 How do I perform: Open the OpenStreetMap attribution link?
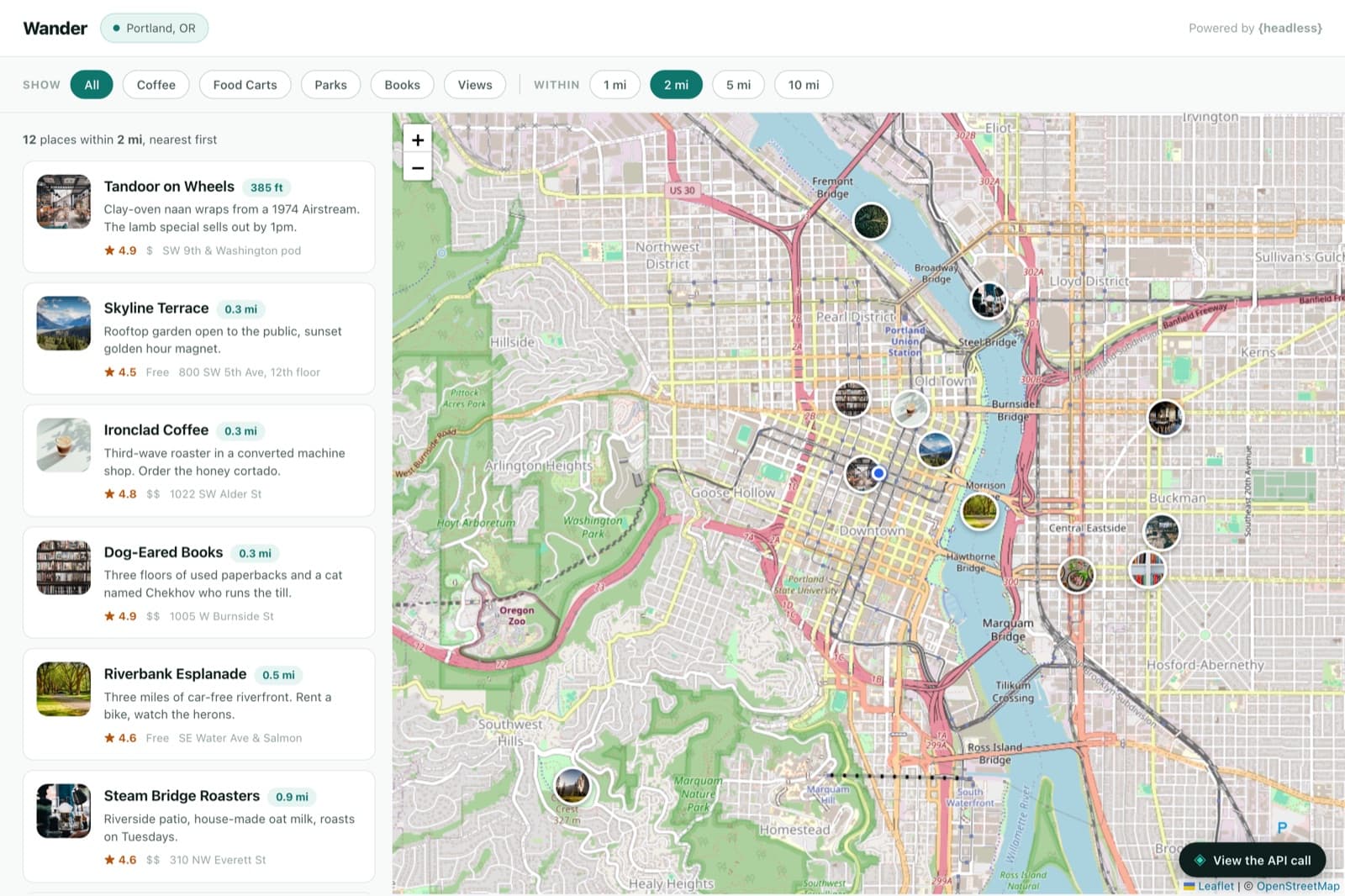(1298, 886)
